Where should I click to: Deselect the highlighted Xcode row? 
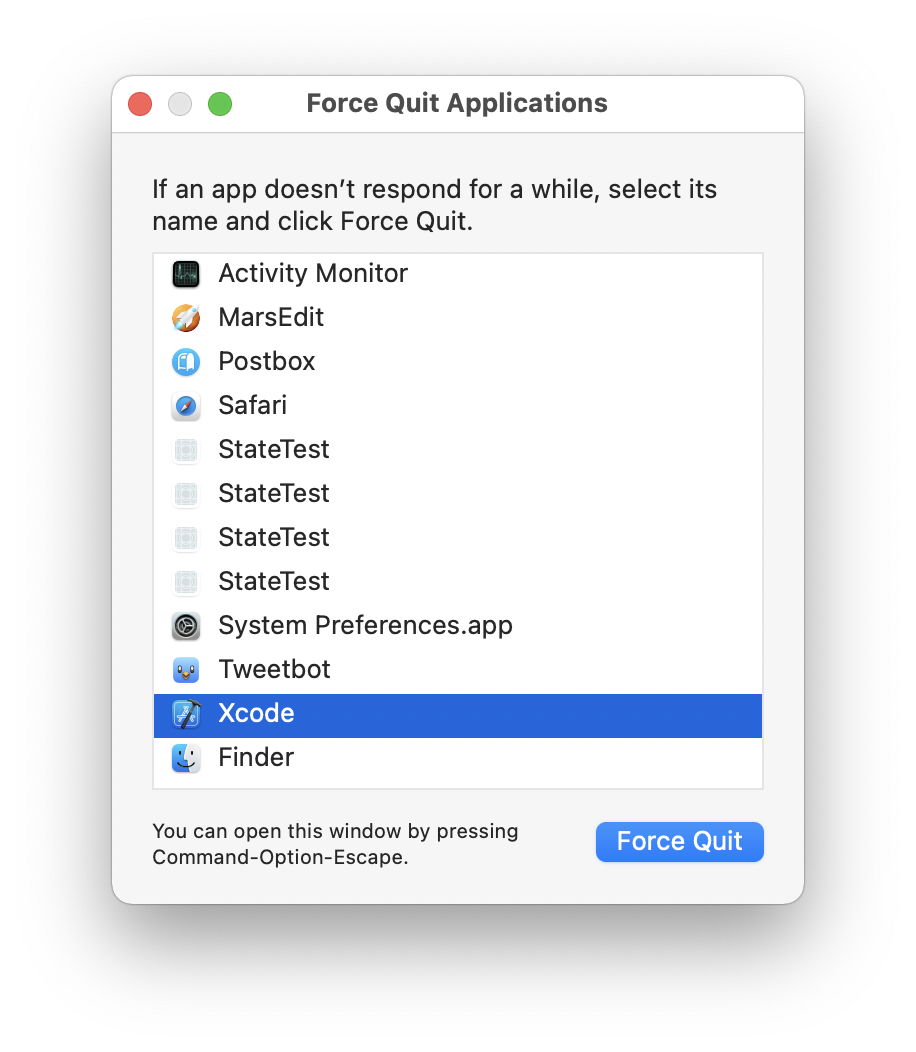point(256,713)
